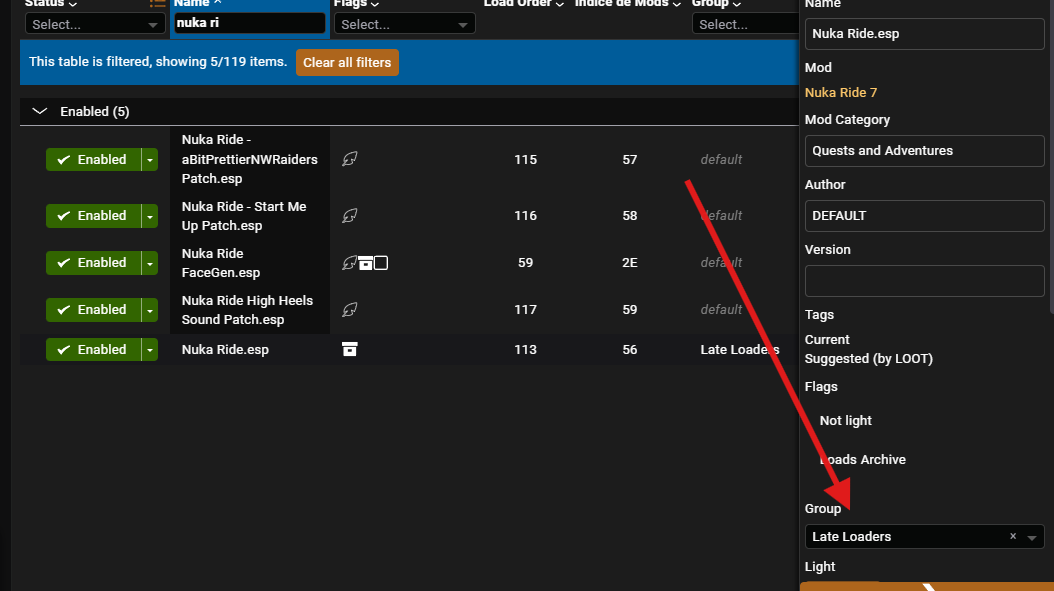Open the Flags filter Select dropdown
Image resolution: width=1054 pixels, height=591 pixels.
(404, 24)
